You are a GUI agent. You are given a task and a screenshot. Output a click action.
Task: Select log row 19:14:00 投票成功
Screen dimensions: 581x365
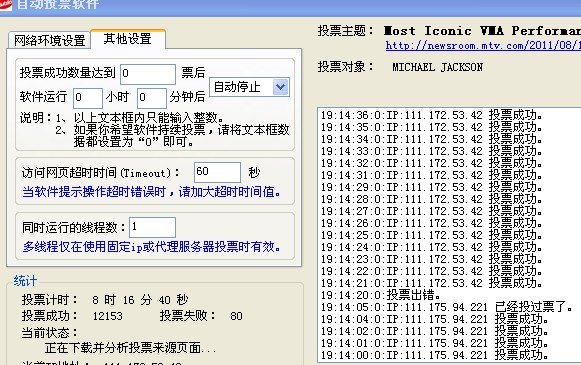(435, 355)
